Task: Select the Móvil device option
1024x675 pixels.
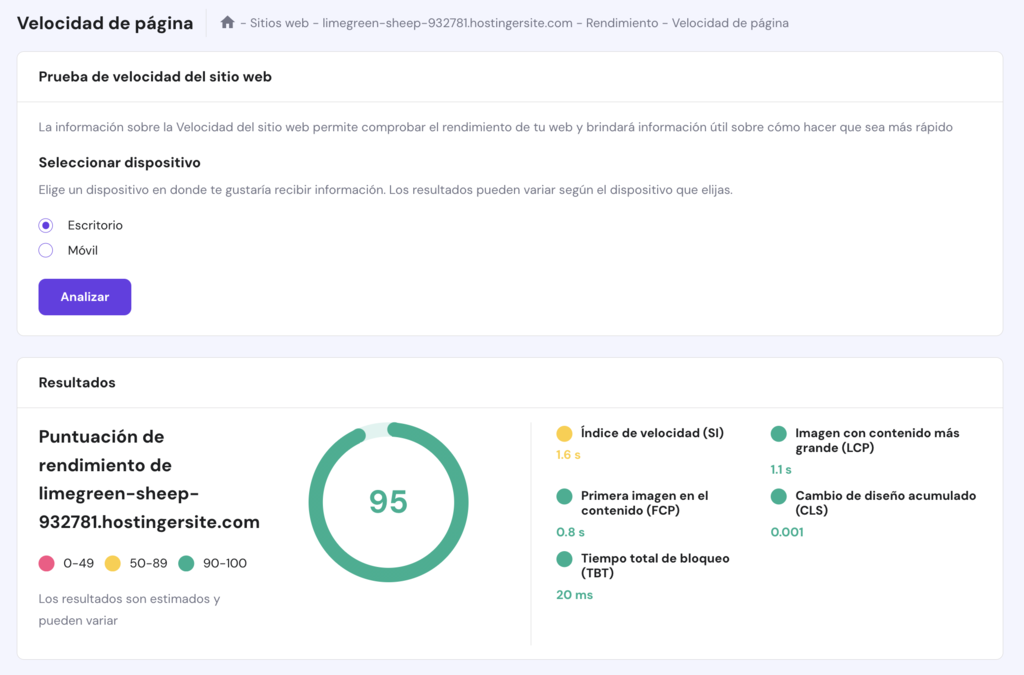Action: click(45, 250)
